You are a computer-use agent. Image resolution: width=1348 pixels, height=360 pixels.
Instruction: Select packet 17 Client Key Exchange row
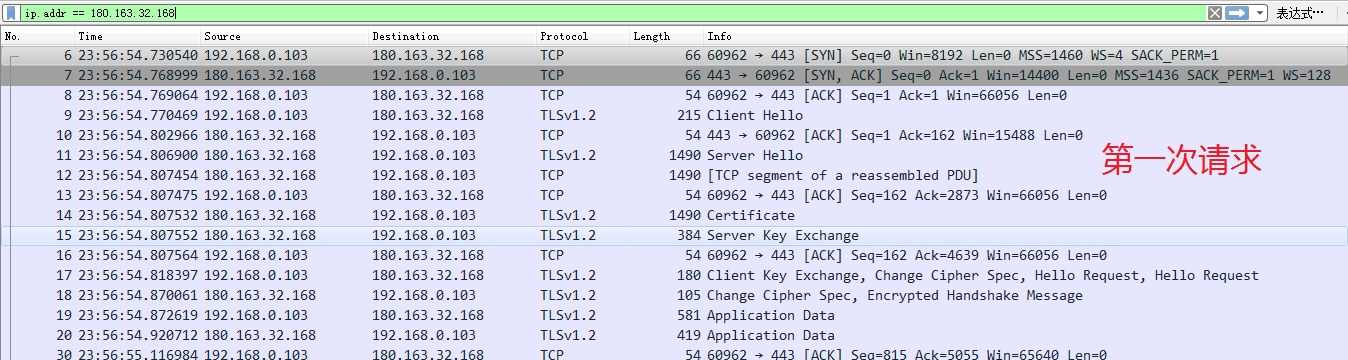[x=674, y=275]
